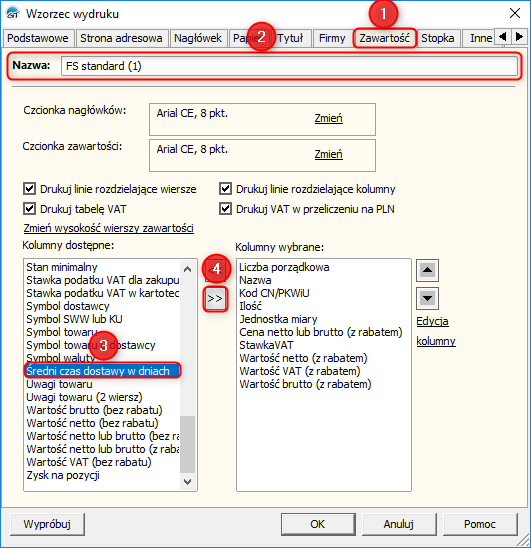Viewport: 531px width, 548px height.
Task: Select Ilość in chosen columns
Action: point(250,306)
